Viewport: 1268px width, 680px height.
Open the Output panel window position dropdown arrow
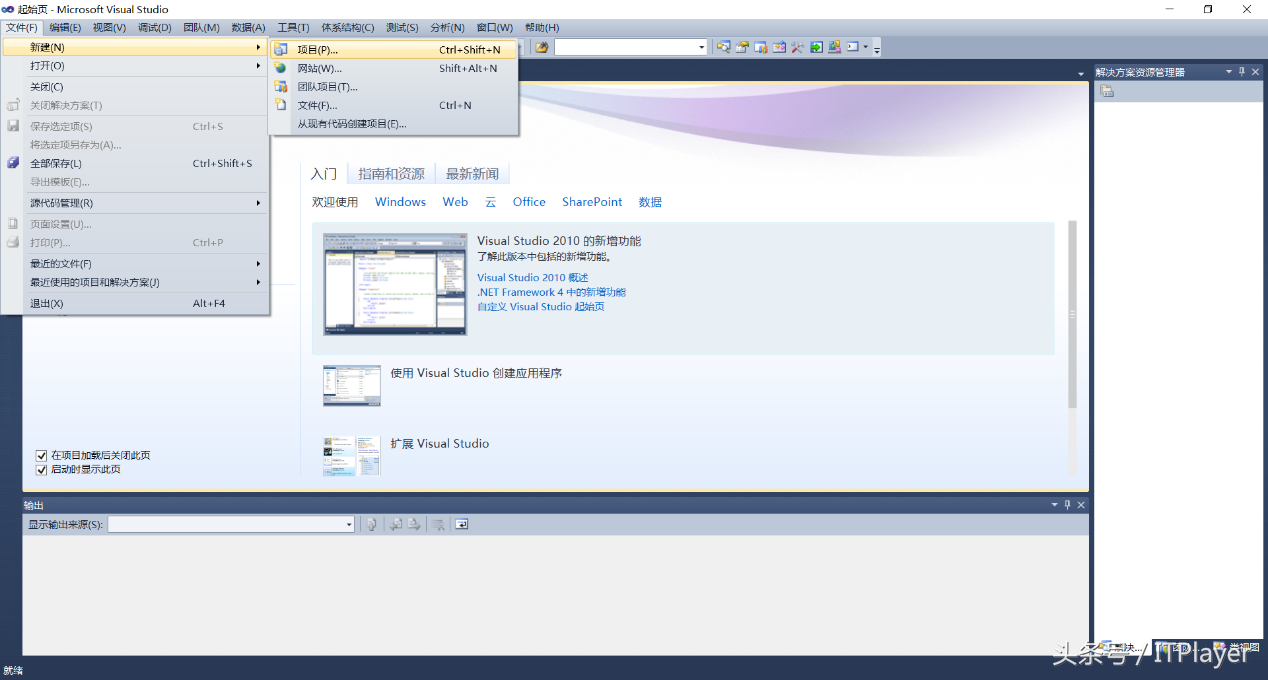tap(1054, 505)
